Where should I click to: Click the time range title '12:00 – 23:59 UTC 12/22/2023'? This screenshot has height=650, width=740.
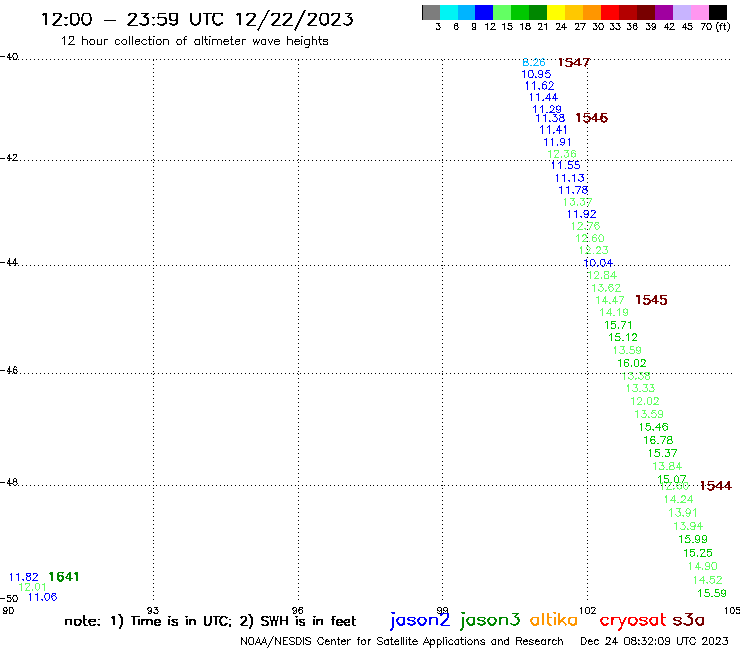coord(197,19)
